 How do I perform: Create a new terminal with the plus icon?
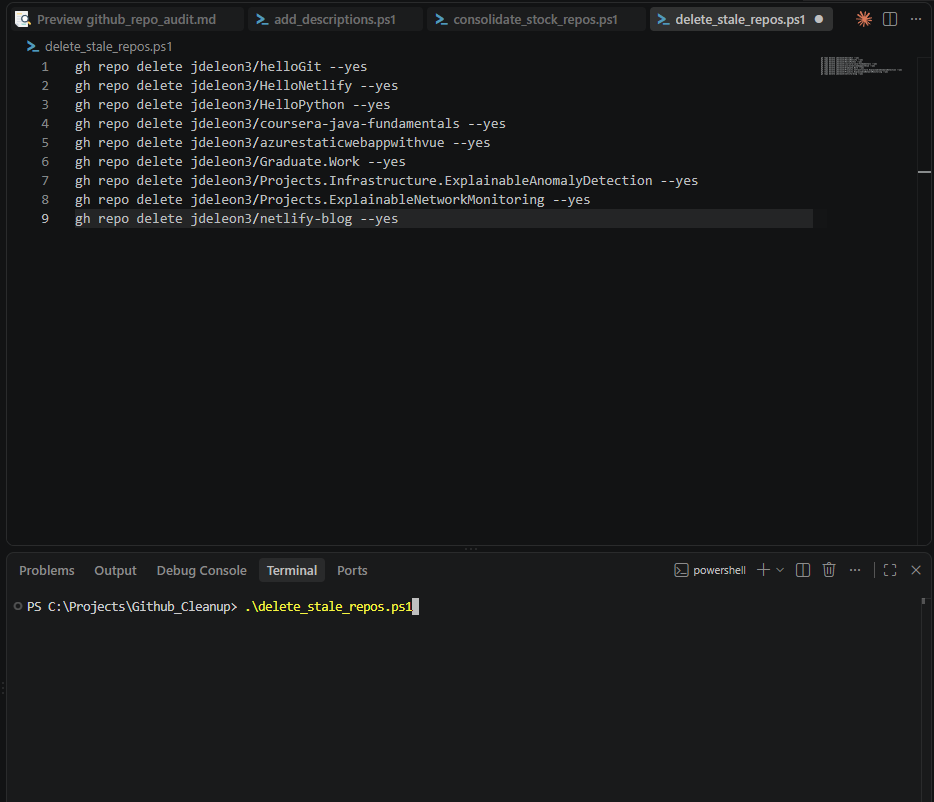763,570
